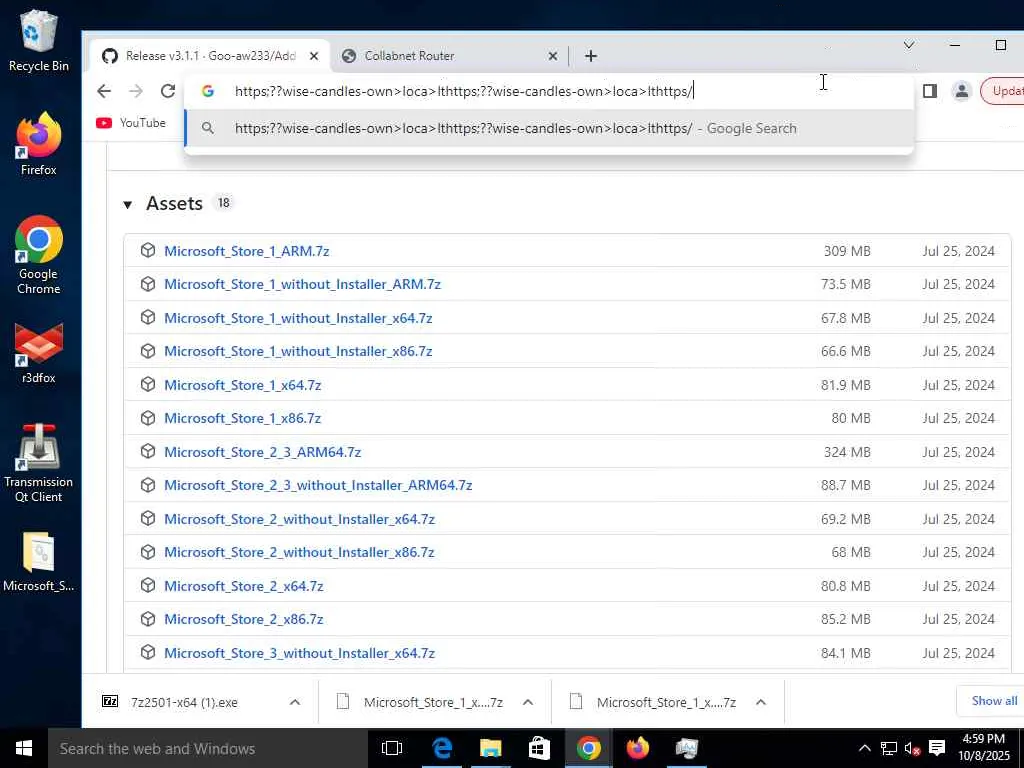Image resolution: width=1024 pixels, height=768 pixels.
Task: Open the Transmission Qt Client desktop shortcut
Action: click(x=39, y=464)
